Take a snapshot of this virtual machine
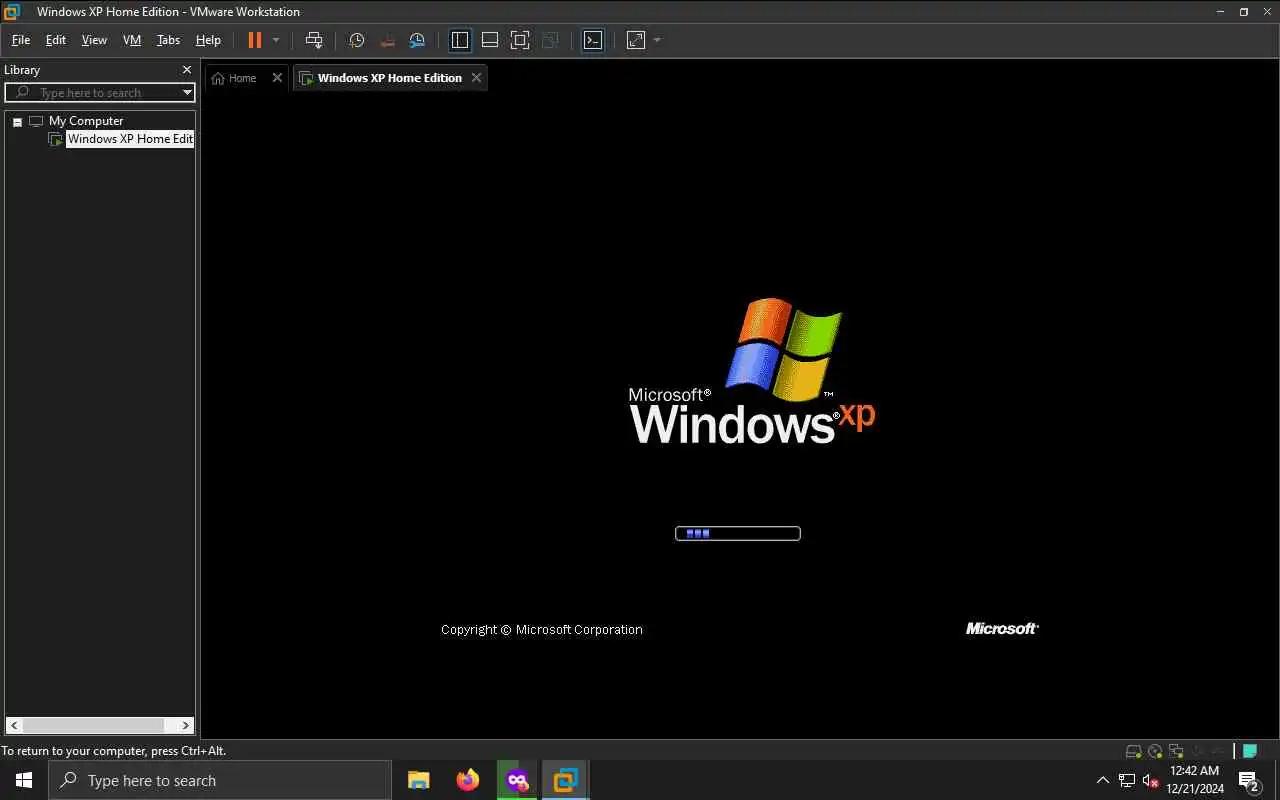 (356, 40)
